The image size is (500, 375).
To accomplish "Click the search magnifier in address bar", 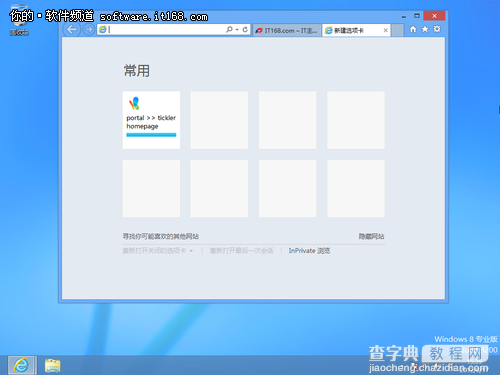I will [229, 30].
